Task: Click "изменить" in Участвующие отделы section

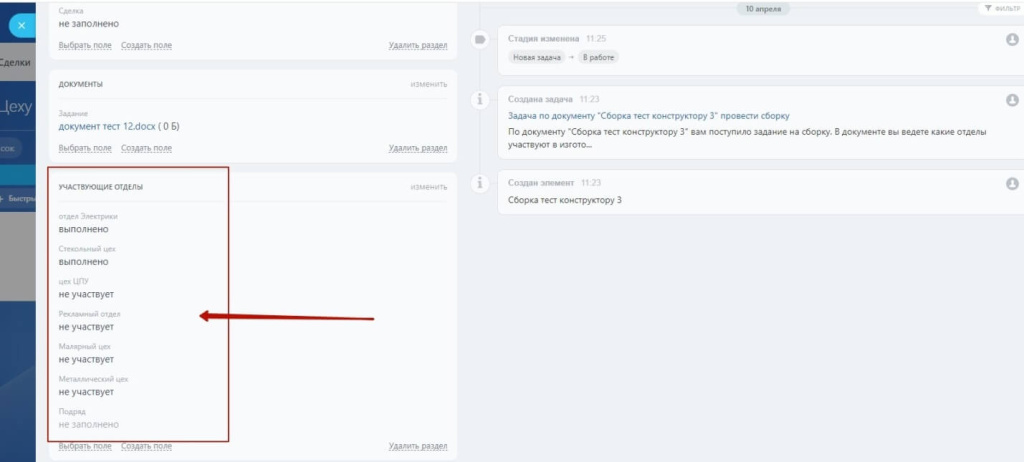Action: pyautogui.click(x=428, y=187)
